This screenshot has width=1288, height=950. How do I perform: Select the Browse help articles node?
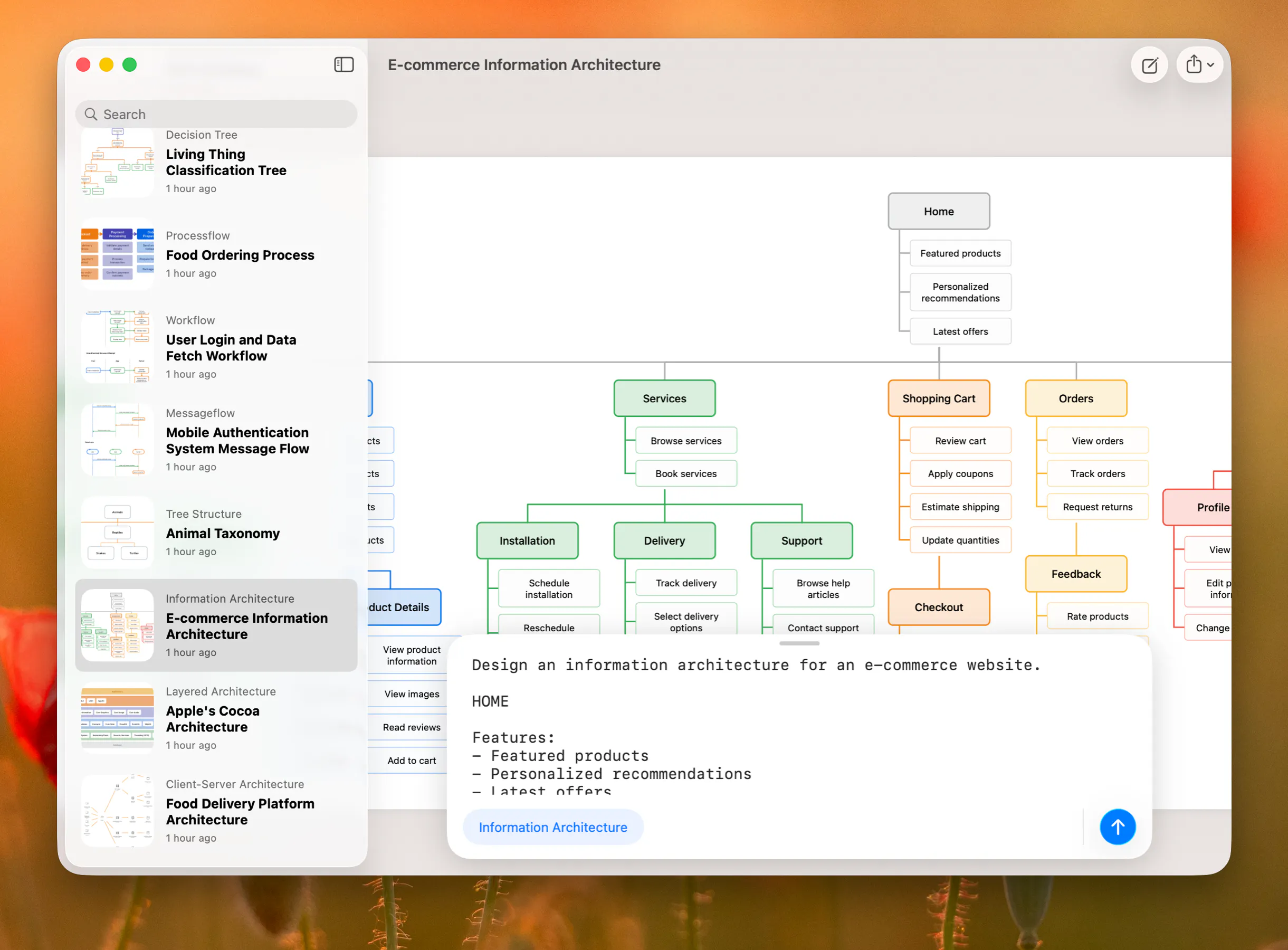coord(823,588)
